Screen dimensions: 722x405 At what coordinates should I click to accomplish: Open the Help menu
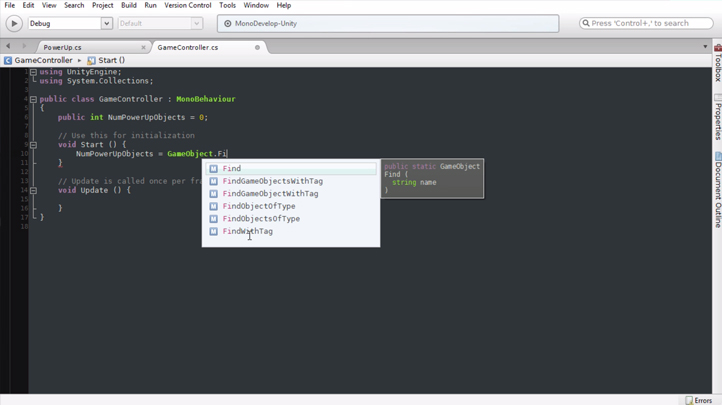pos(284,6)
